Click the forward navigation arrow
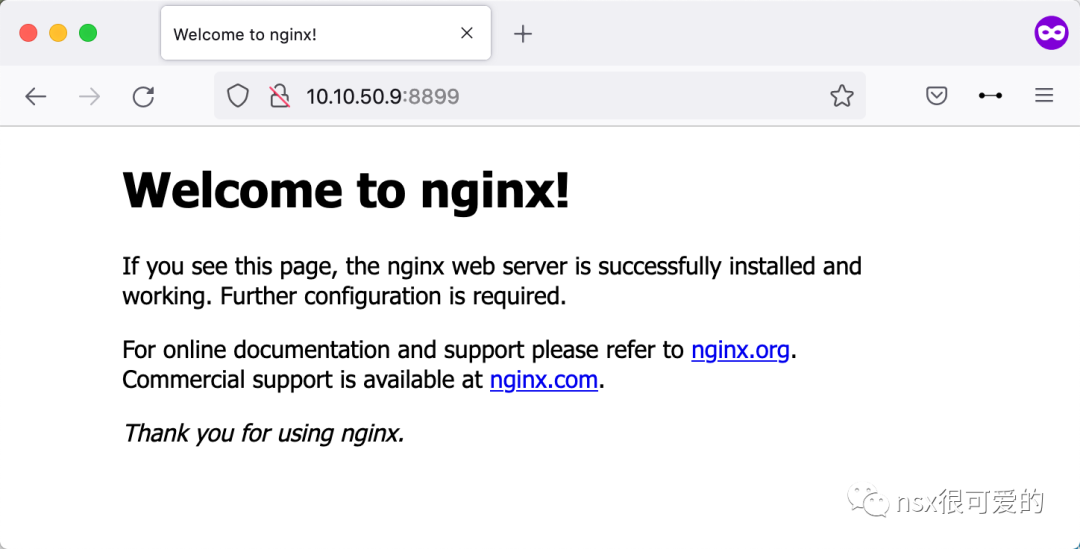1080x549 pixels. [90, 96]
